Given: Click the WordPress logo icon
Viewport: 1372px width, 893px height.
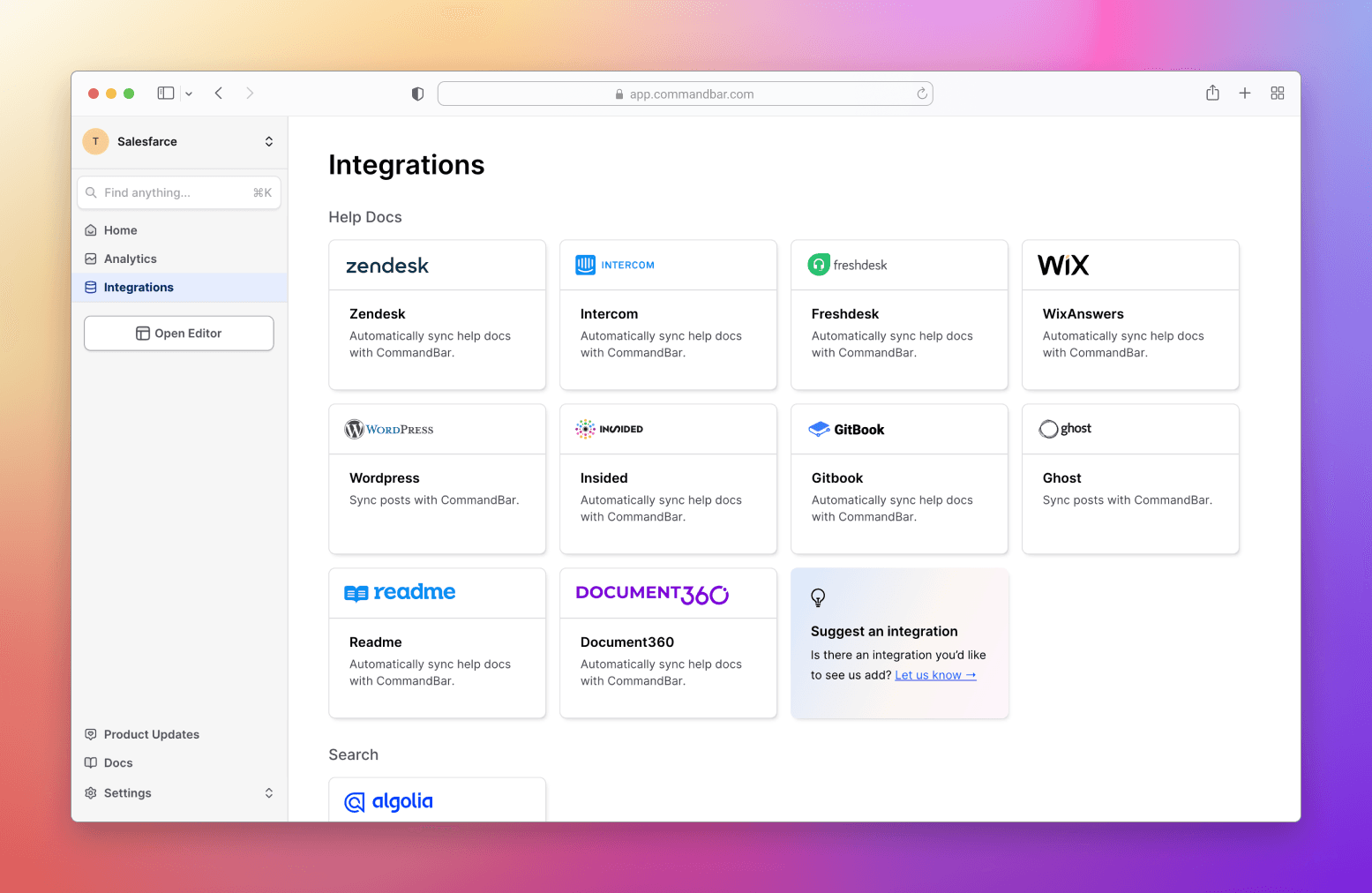Looking at the screenshot, I should [x=355, y=430].
